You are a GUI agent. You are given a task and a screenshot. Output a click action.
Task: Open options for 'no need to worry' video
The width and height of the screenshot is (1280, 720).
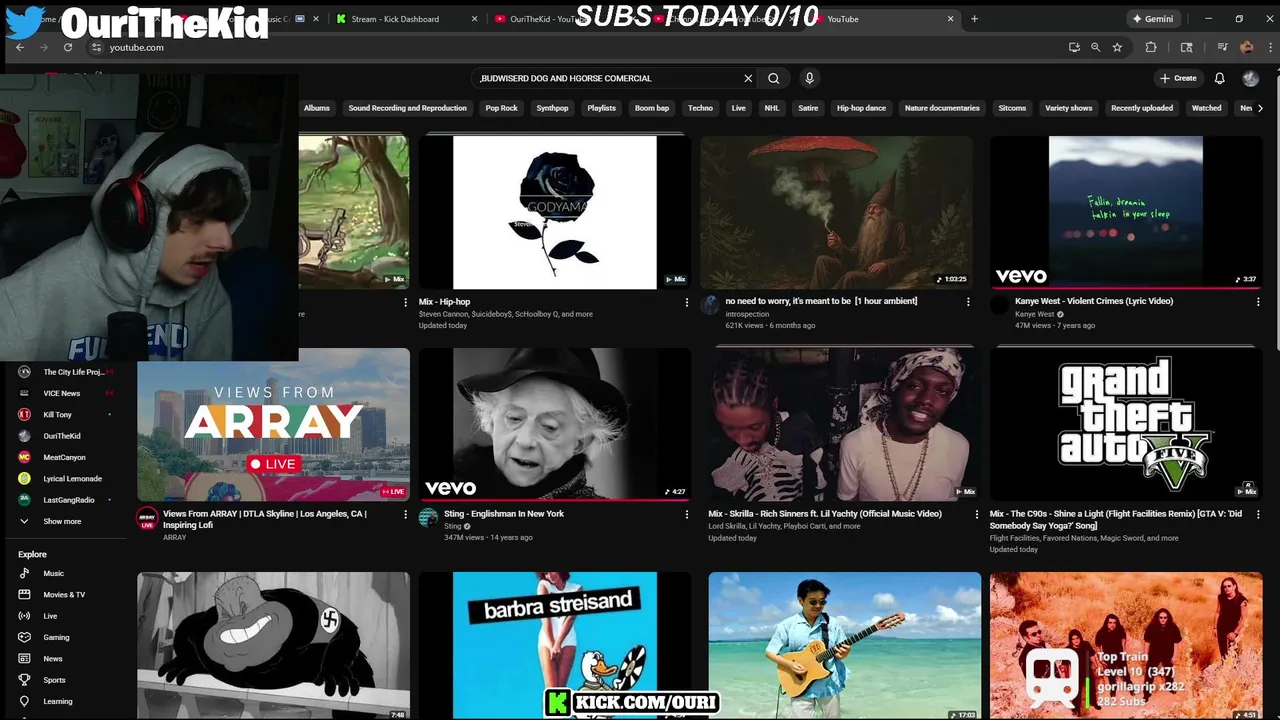(x=967, y=301)
